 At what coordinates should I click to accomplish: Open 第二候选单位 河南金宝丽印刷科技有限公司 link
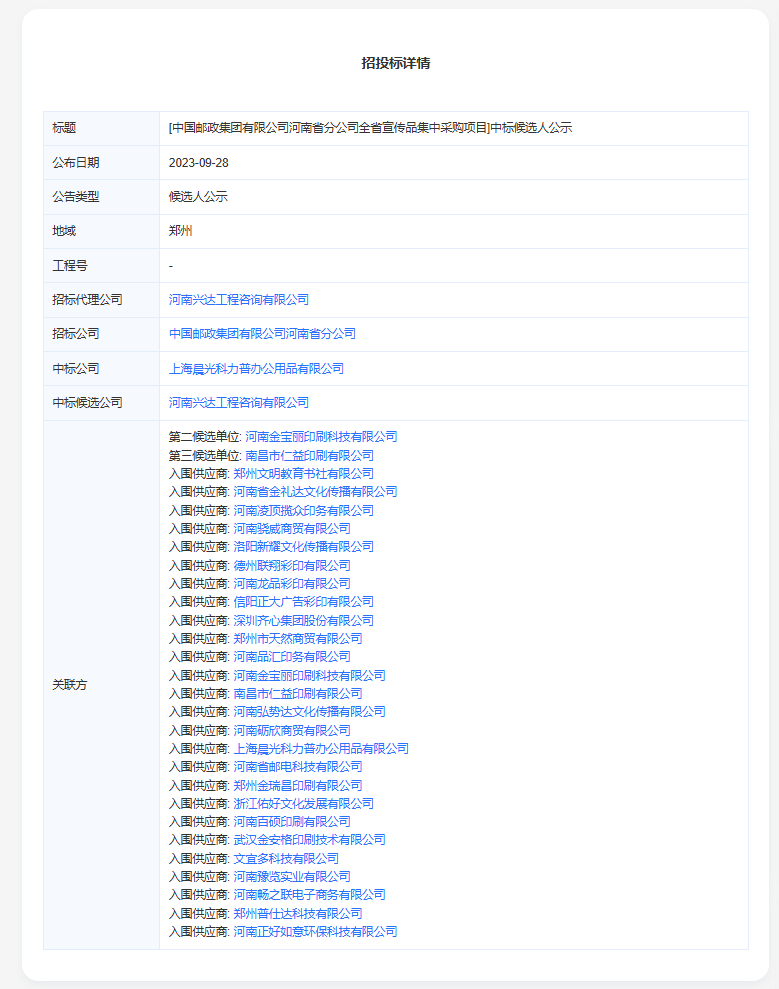click(321, 436)
